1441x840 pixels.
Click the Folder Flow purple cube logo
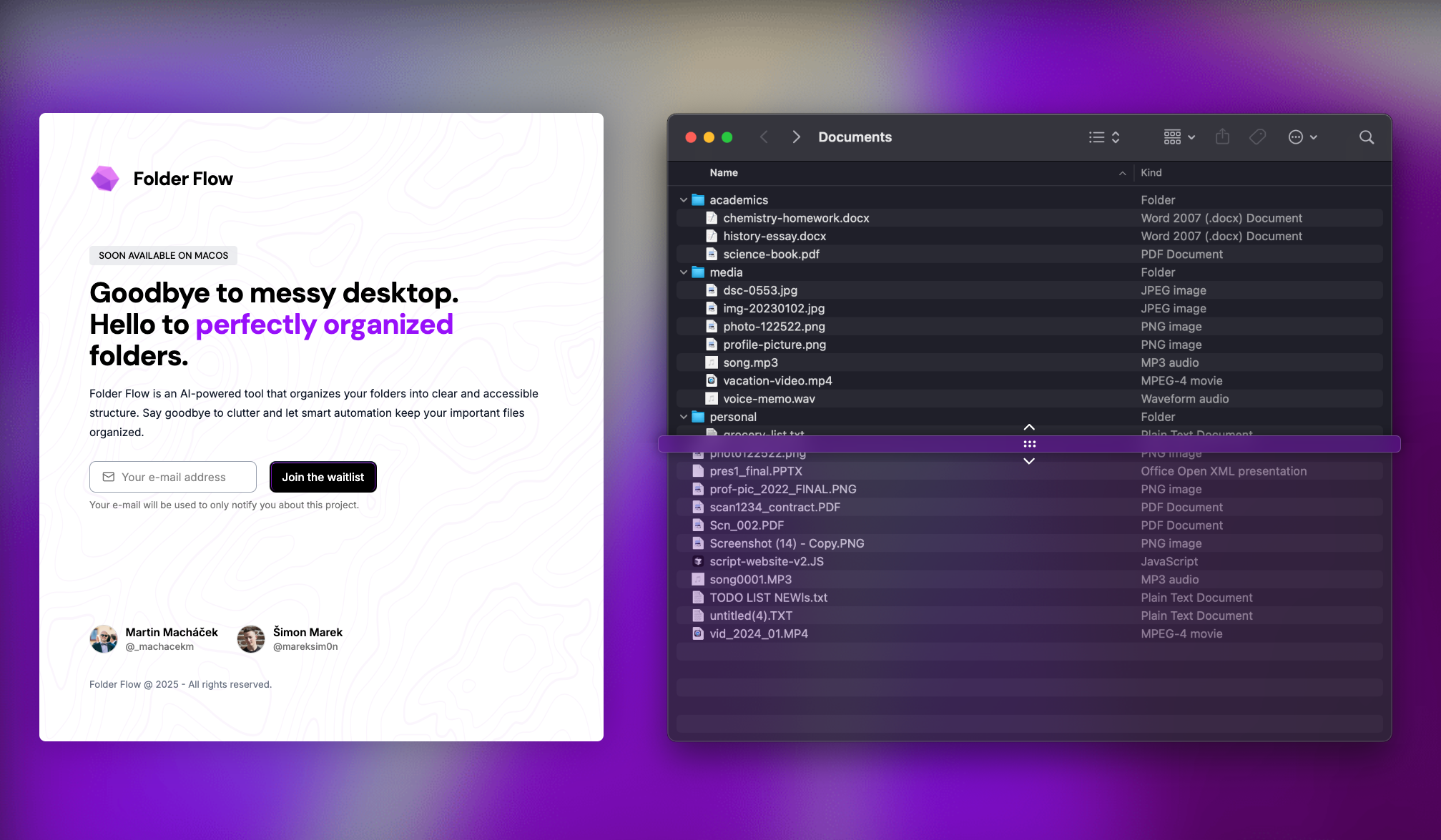click(x=104, y=178)
